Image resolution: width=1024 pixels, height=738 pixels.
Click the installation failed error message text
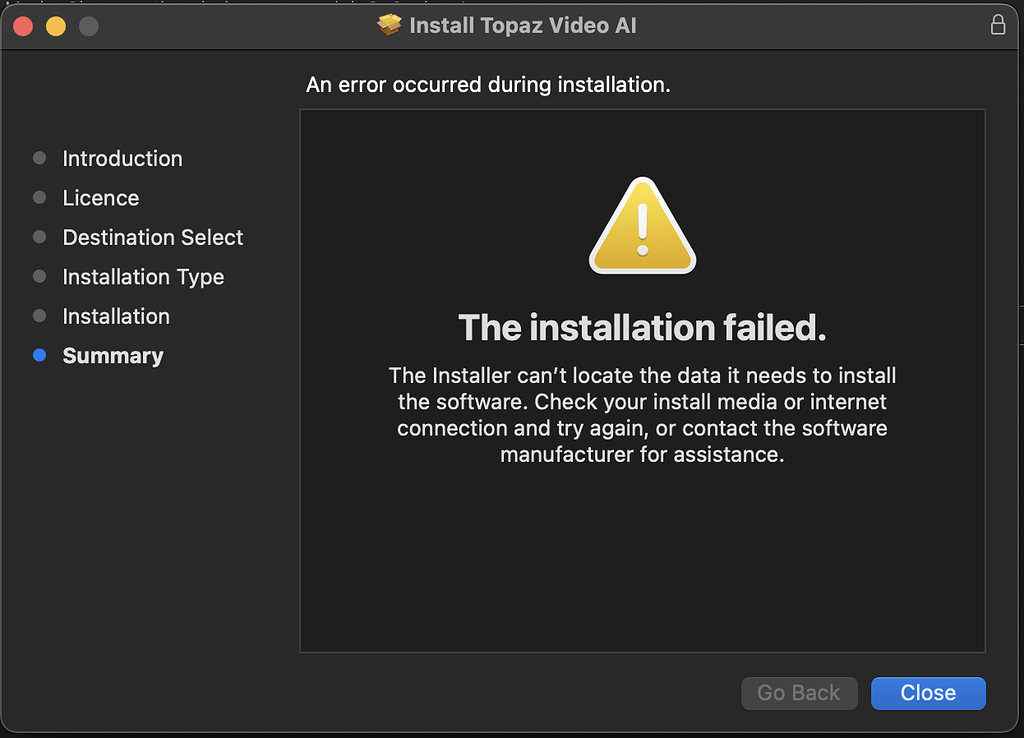pos(641,328)
